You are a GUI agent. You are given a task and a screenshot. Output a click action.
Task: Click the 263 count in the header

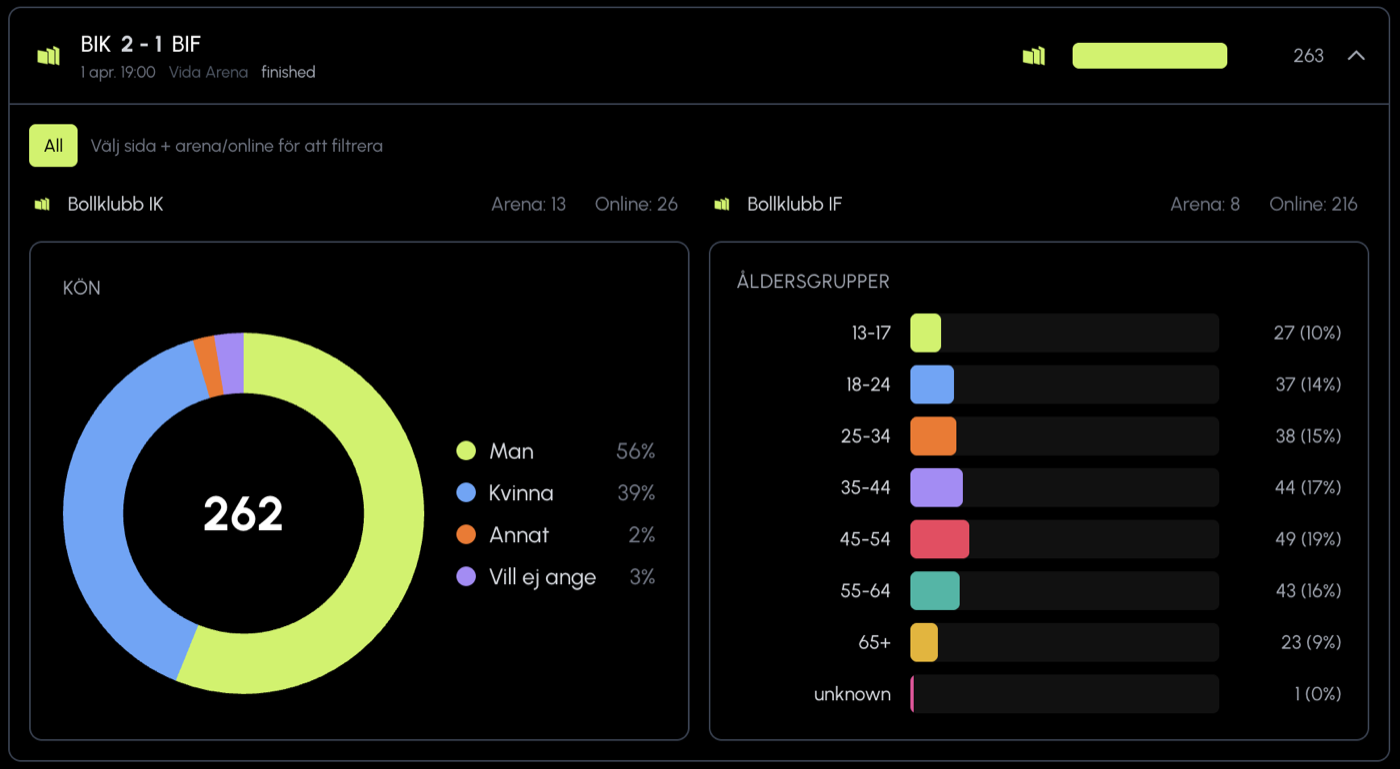(x=1308, y=56)
